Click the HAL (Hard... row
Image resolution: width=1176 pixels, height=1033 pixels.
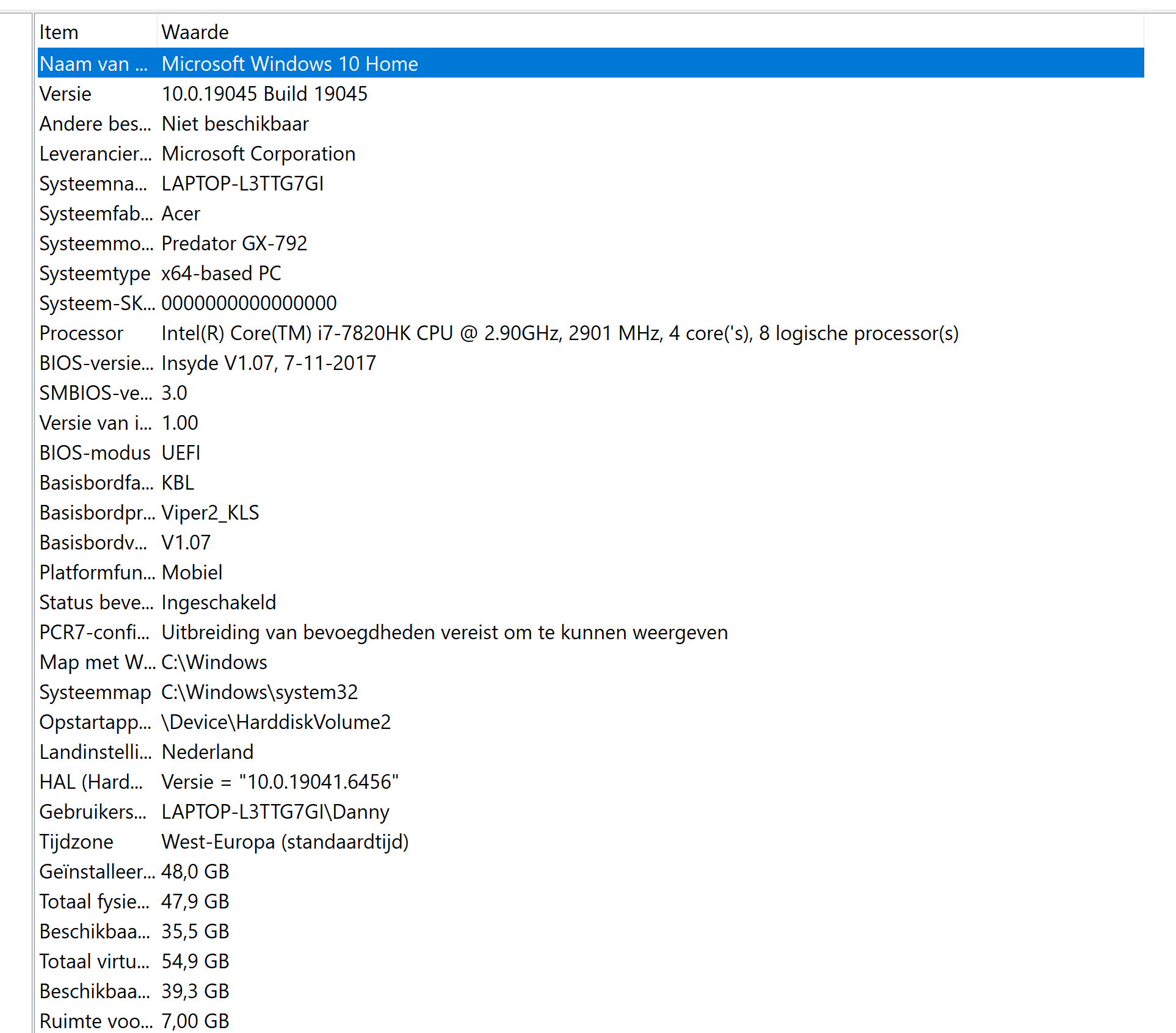(590, 781)
